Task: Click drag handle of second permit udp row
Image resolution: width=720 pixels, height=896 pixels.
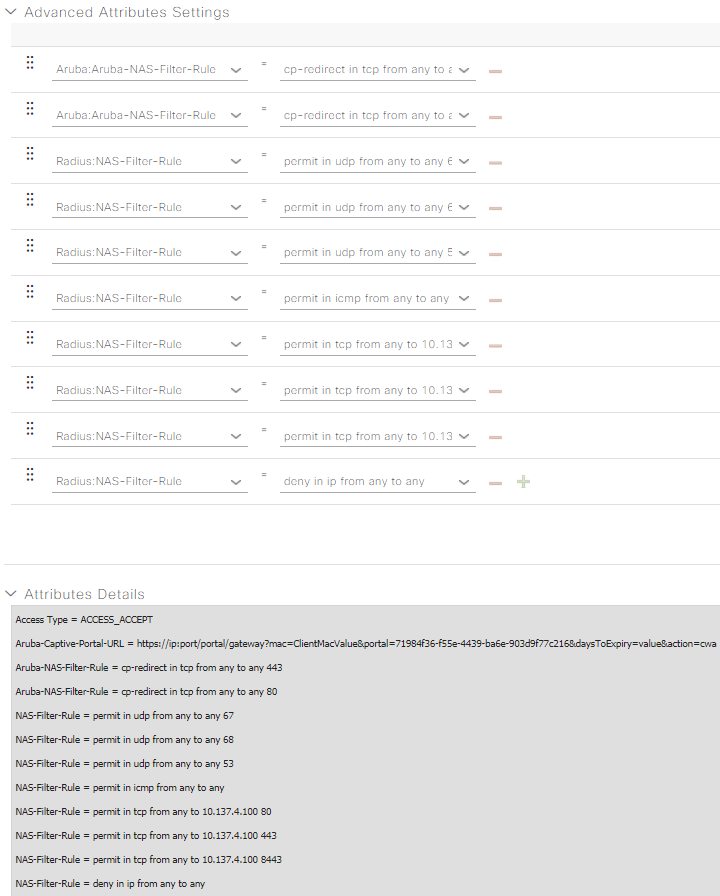Action: coord(30,199)
